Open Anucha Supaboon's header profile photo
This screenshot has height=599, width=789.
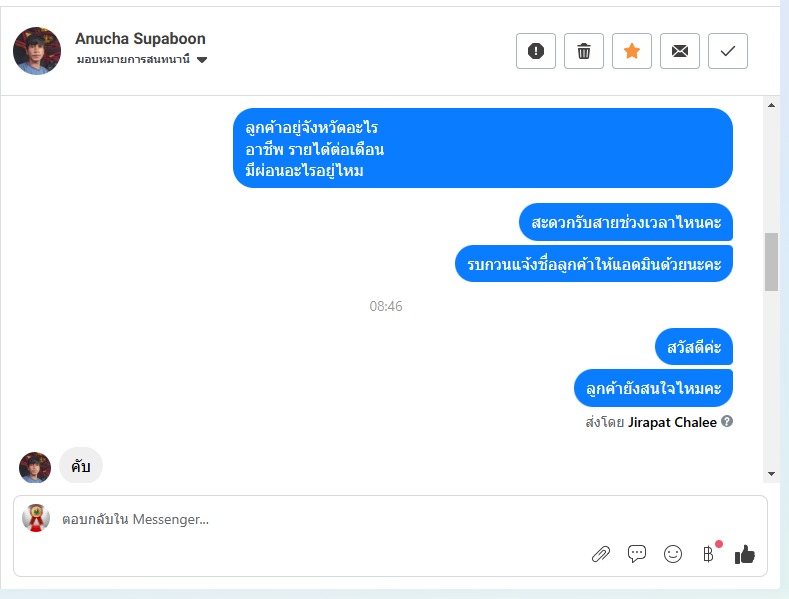tap(37, 51)
